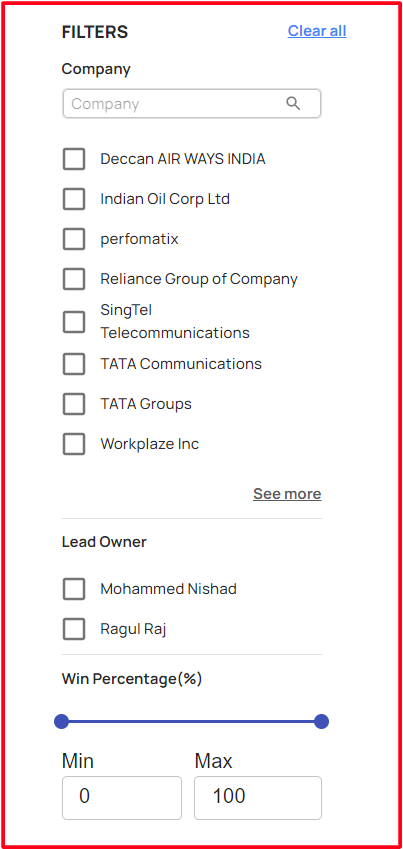
Task: Select the Workplaze Inc checkbox
Action: pos(74,444)
